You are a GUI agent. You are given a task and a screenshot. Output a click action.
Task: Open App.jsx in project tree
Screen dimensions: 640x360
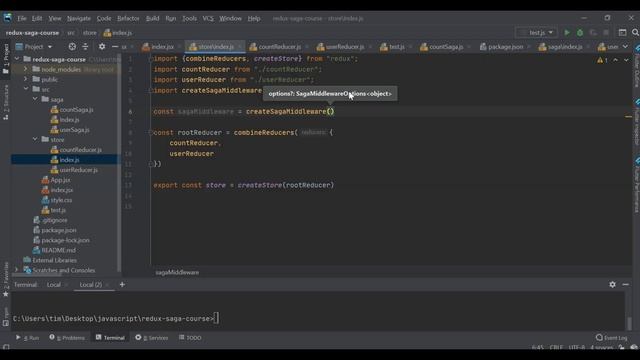[x=60, y=180]
